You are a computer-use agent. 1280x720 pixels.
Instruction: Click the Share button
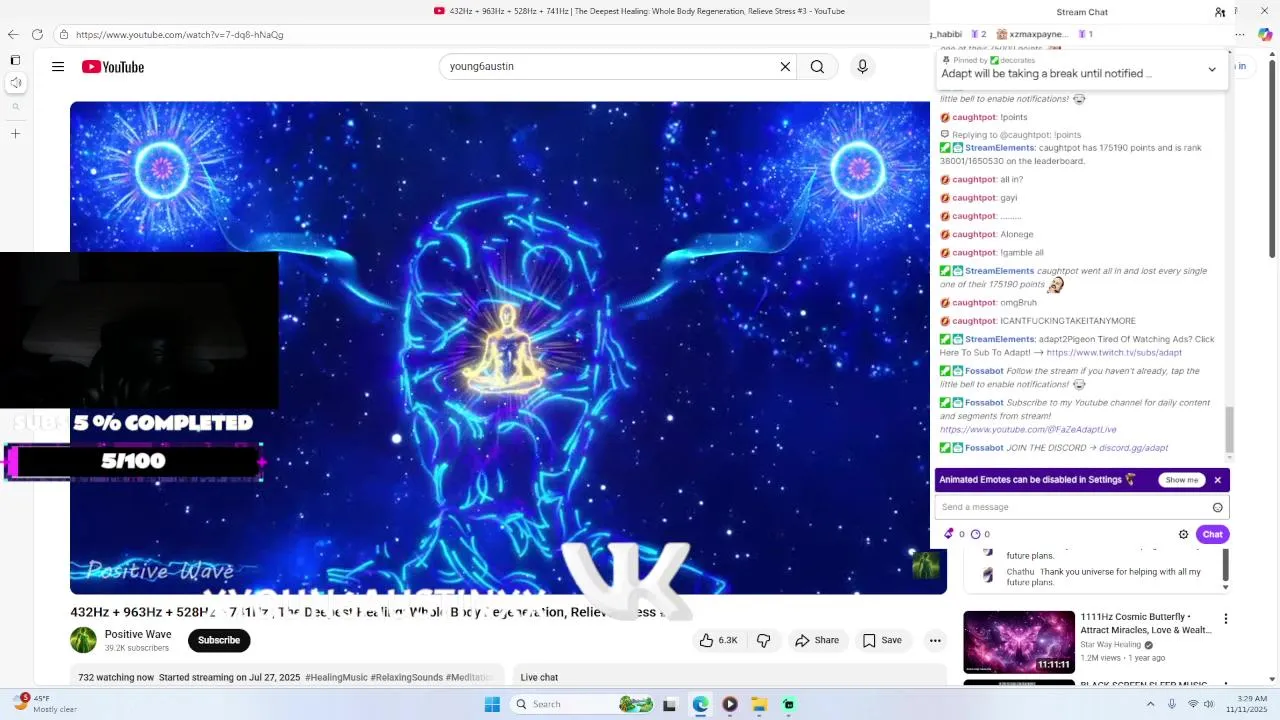[x=817, y=640]
